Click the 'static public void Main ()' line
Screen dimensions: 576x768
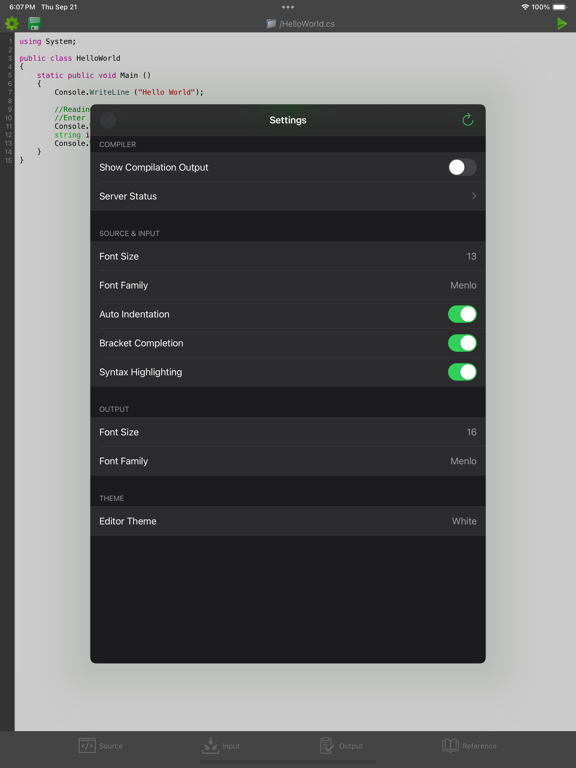tap(94, 75)
